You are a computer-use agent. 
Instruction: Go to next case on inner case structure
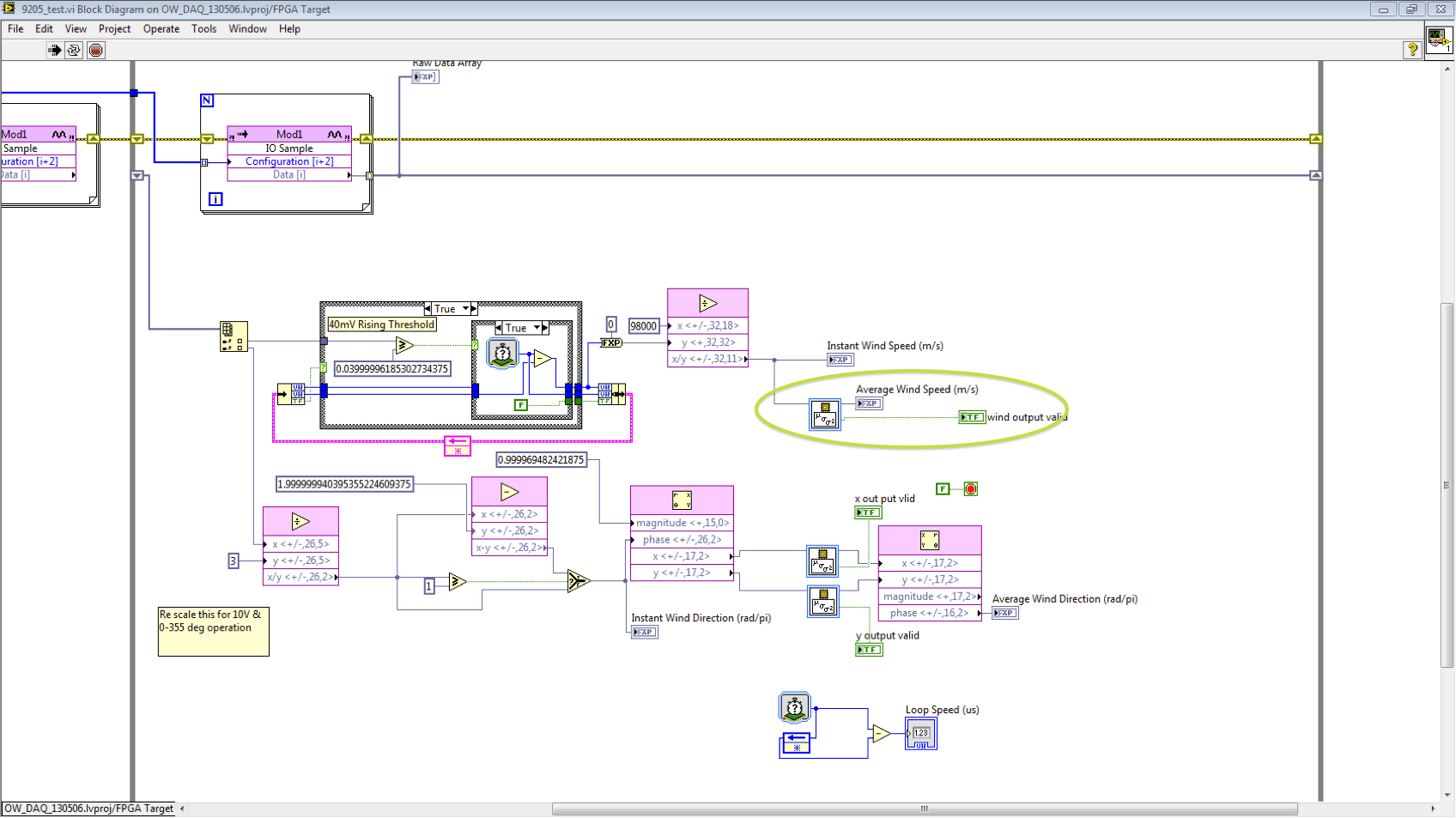545,328
